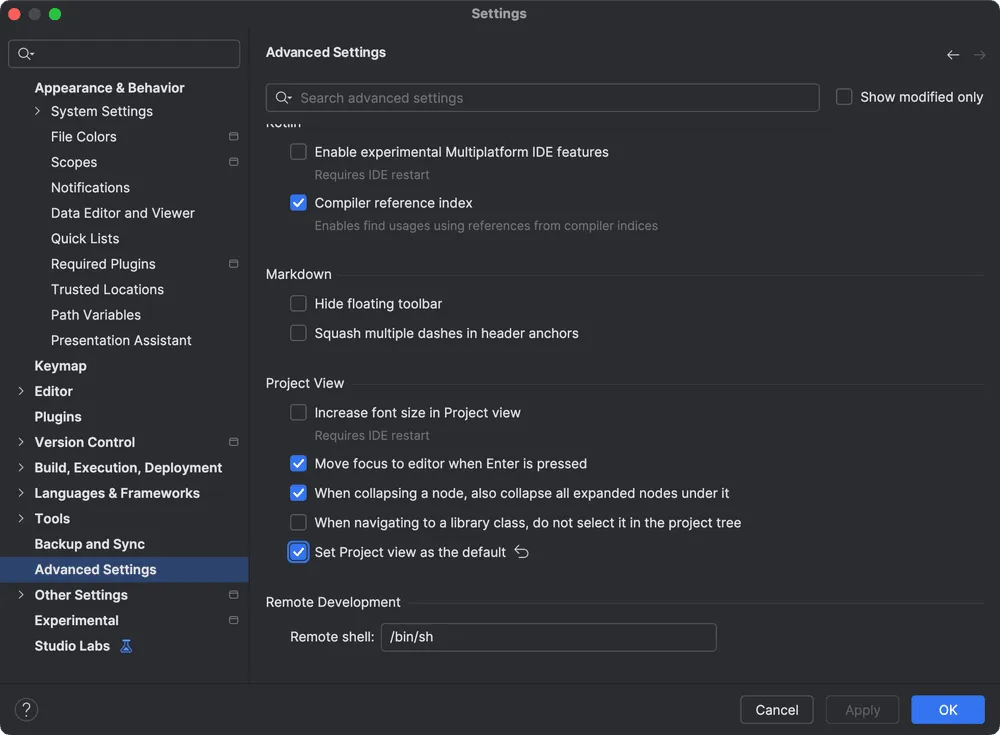Viewport: 1000px width, 735px height.
Task: Check 'Show modified only'
Action: pos(844,96)
